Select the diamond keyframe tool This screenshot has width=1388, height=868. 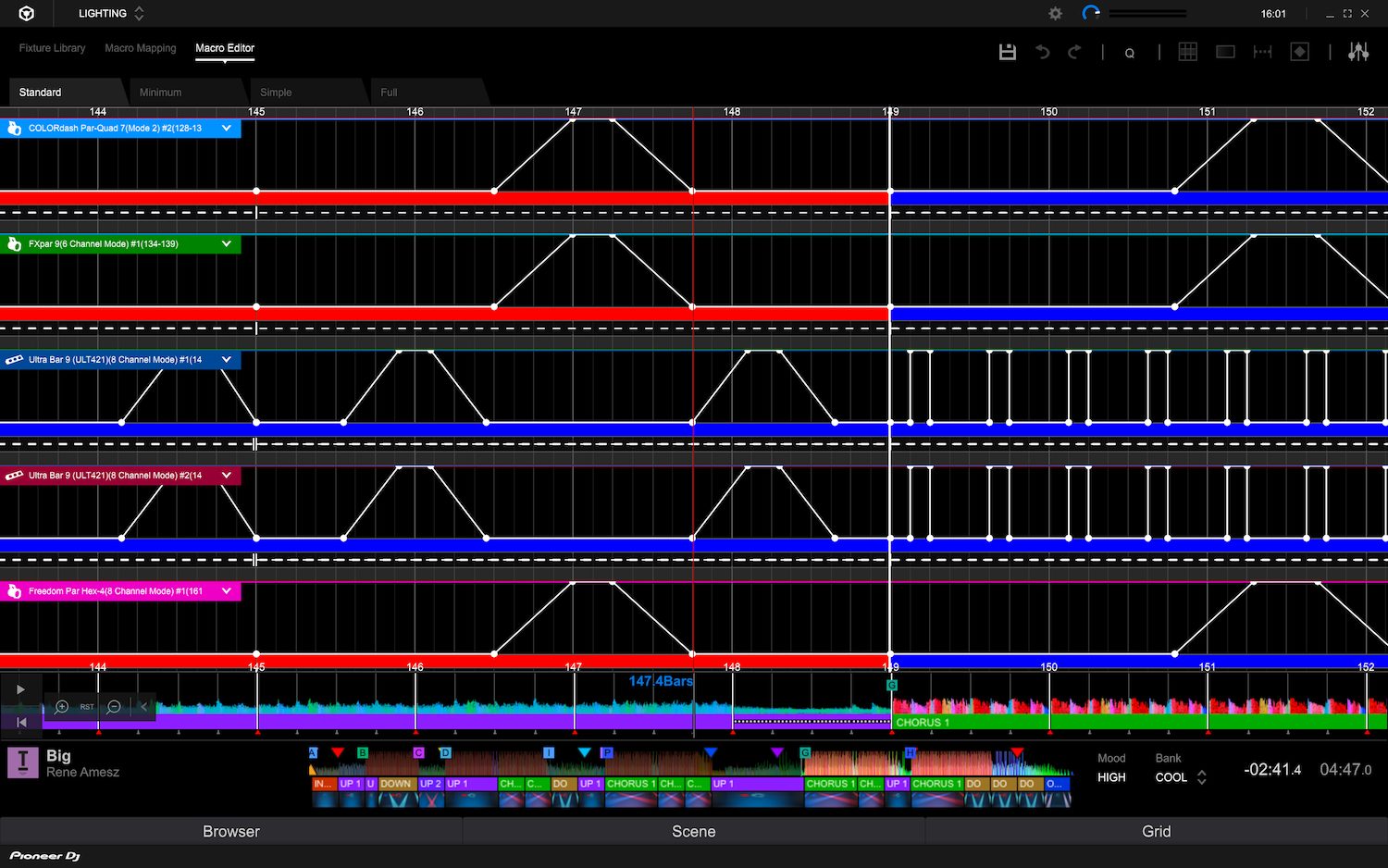[1299, 52]
